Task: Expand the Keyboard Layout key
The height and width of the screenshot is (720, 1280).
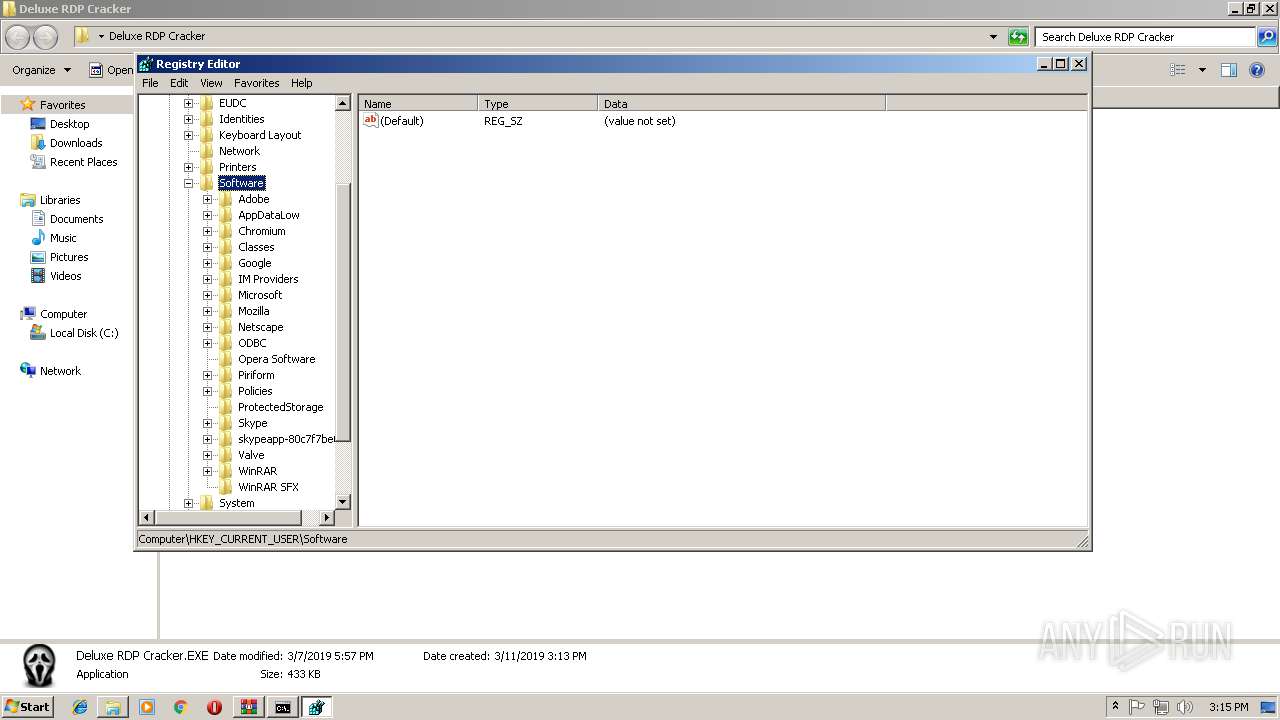Action: point(188,135)
